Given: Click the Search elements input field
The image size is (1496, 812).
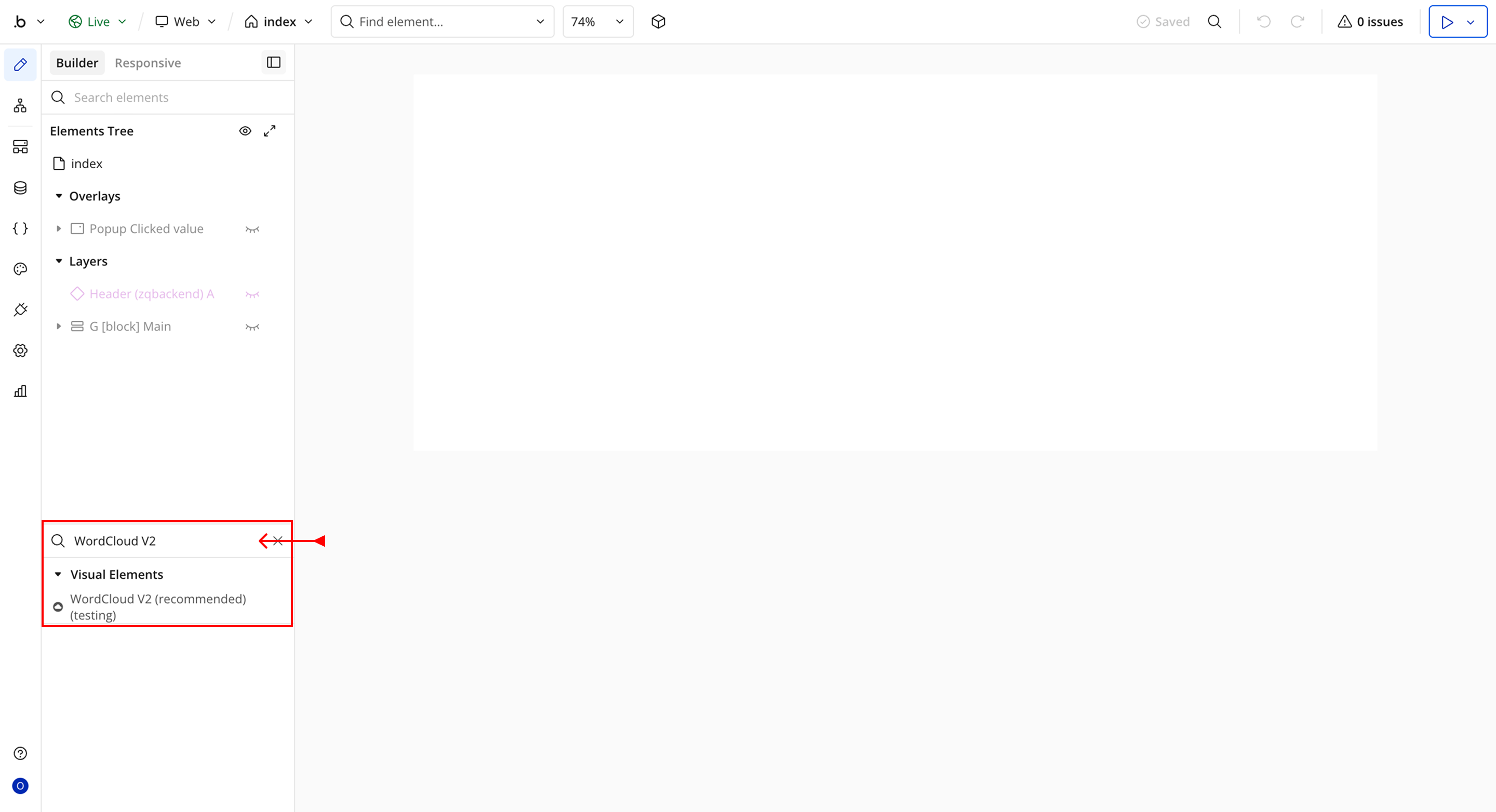Looking at the screenshot, I should [174, 98].
